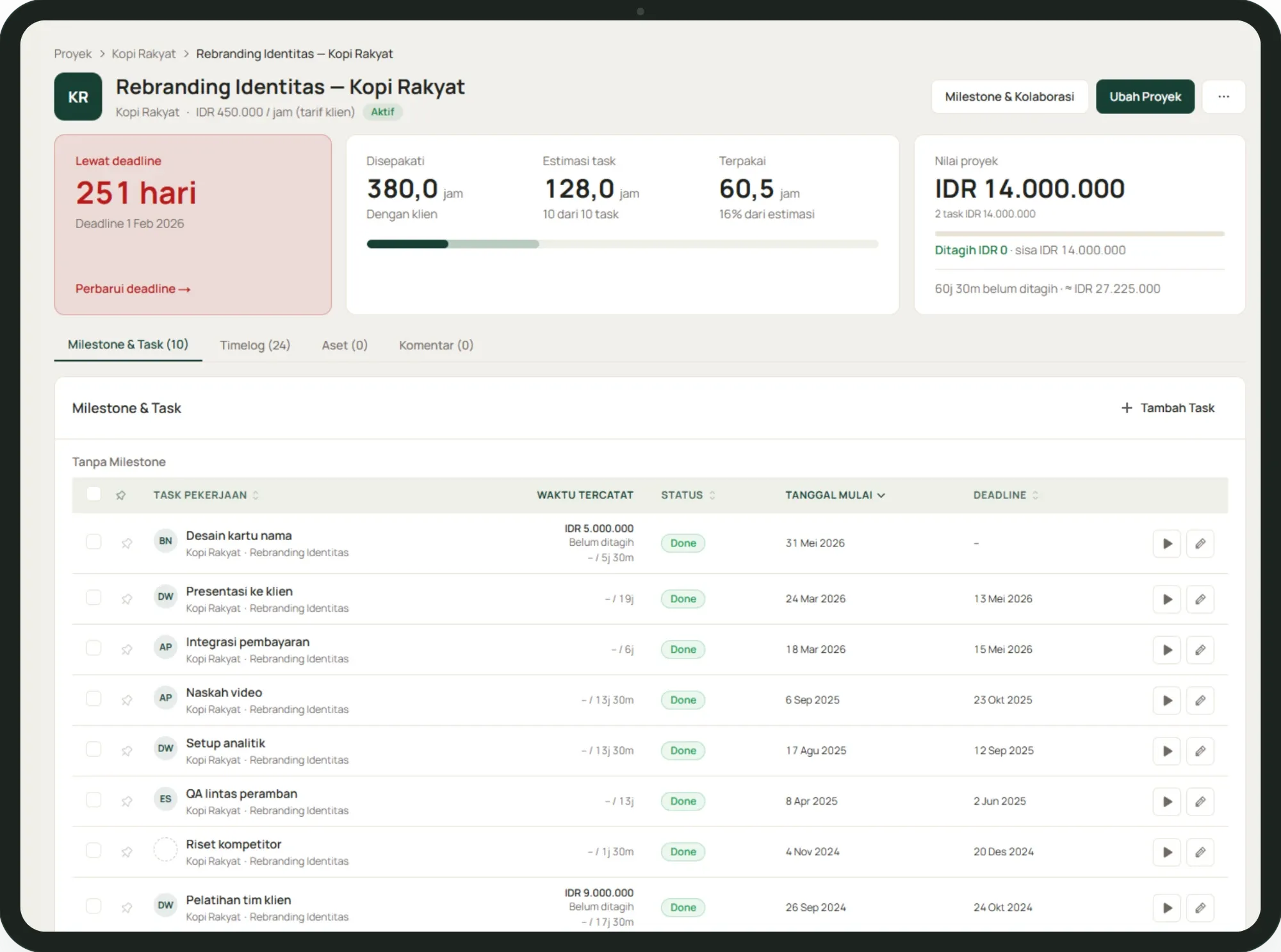Select all tasks with header checkbox
The image size is (1281, 952).
point(94,494)
